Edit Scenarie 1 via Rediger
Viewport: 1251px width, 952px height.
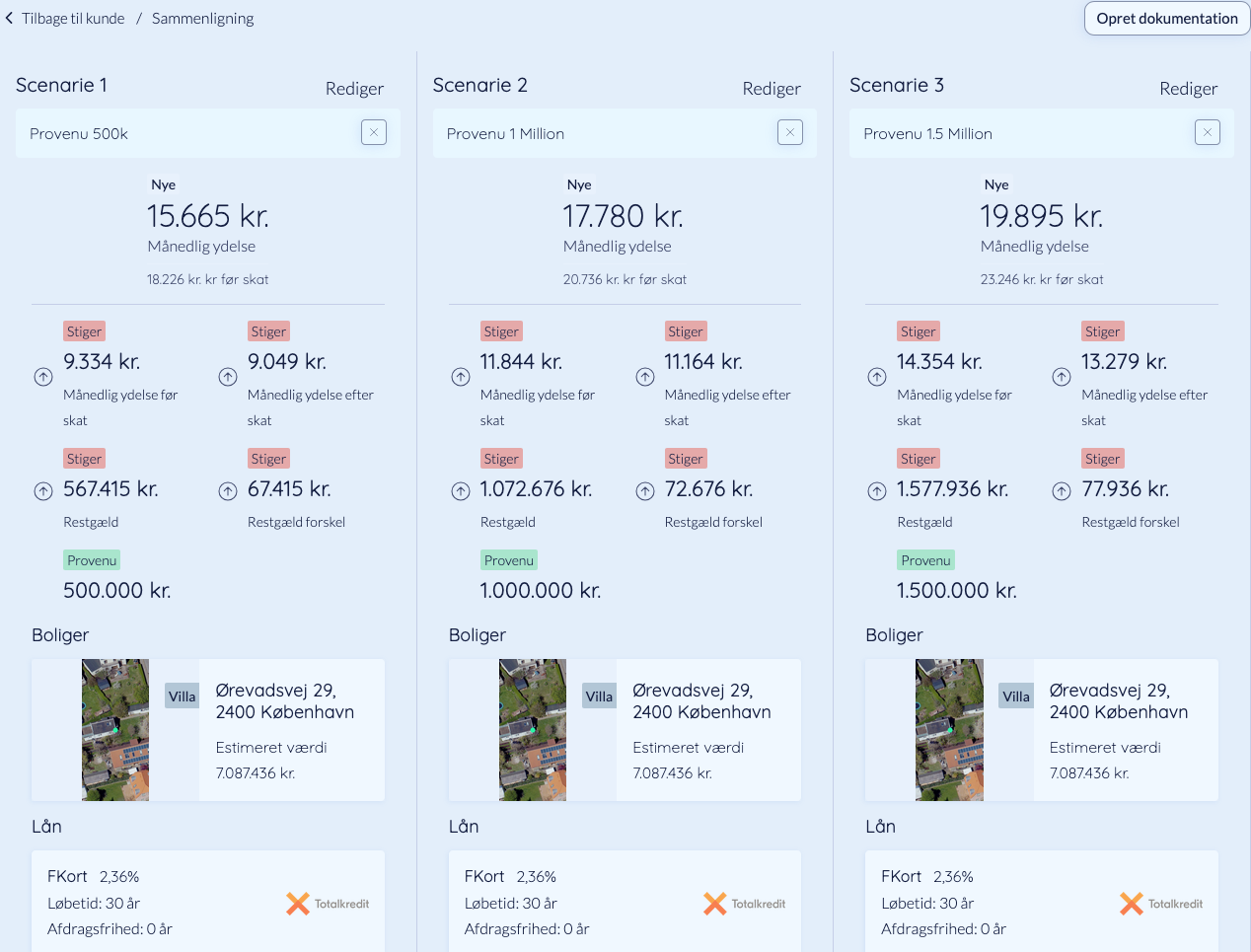pyautogui.click(x=354, y=89)
